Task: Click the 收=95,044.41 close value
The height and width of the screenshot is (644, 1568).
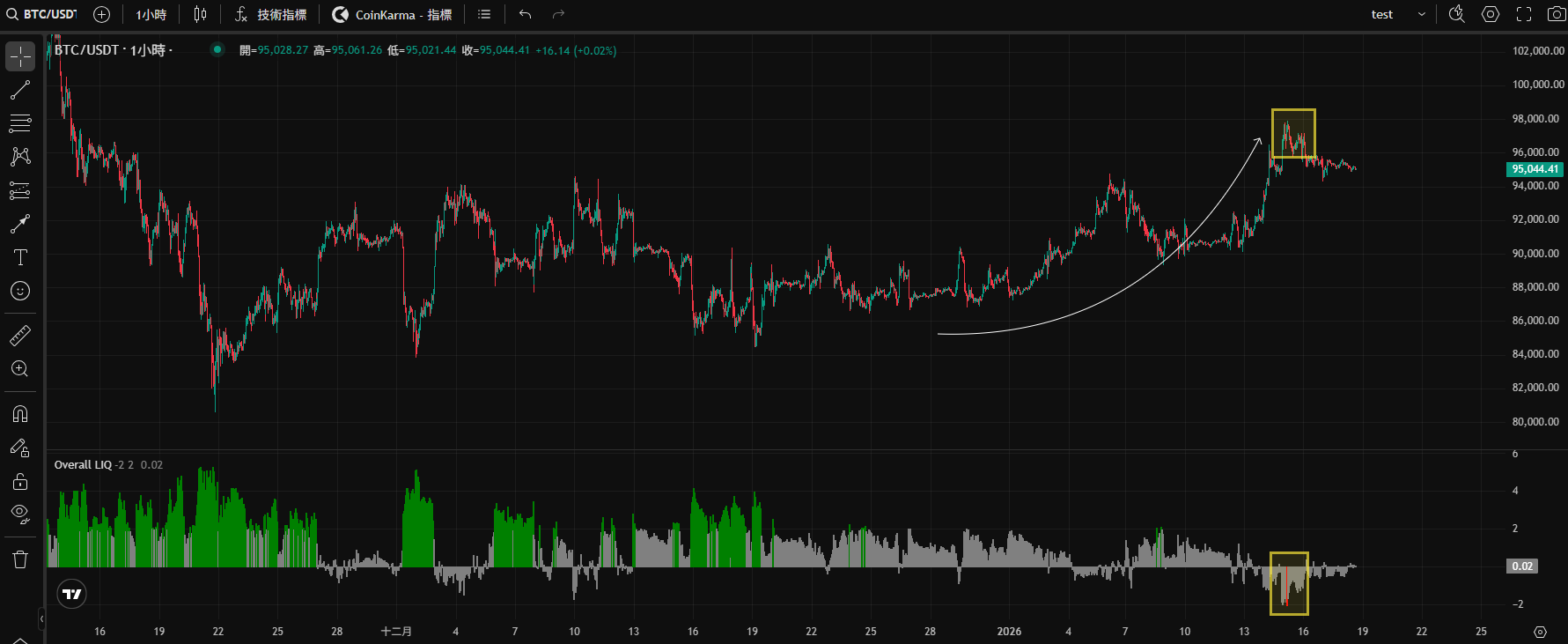Action: click(496, 50)
